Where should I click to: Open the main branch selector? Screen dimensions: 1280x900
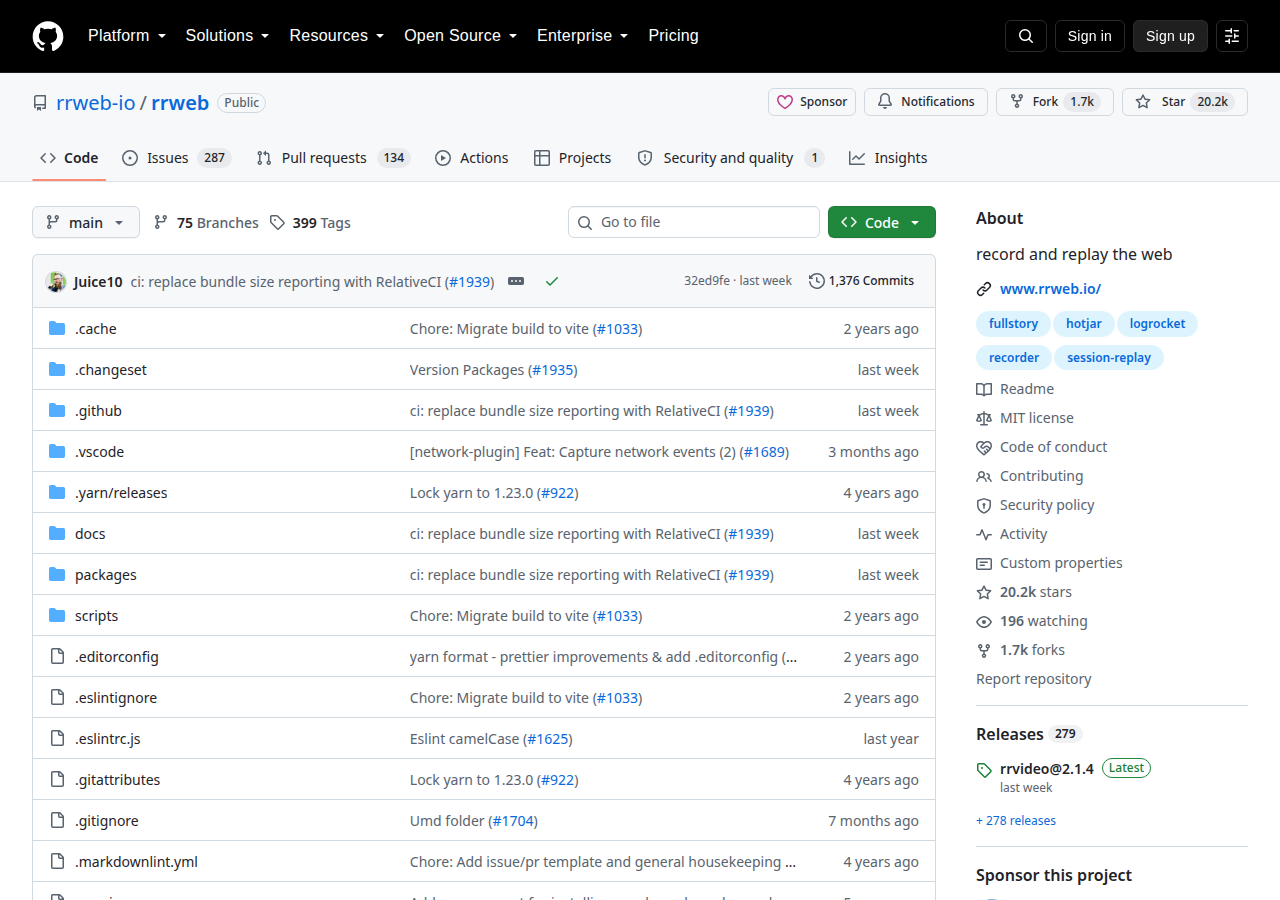[86, 223]
